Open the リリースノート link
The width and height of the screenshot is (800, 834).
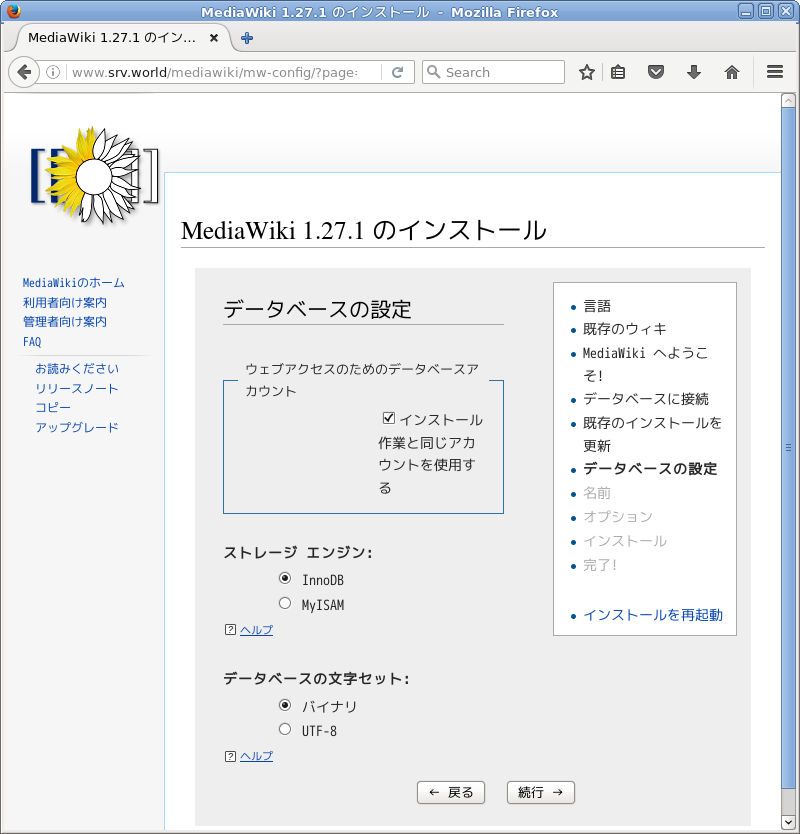pyautogui.click(x=77, y=389)
